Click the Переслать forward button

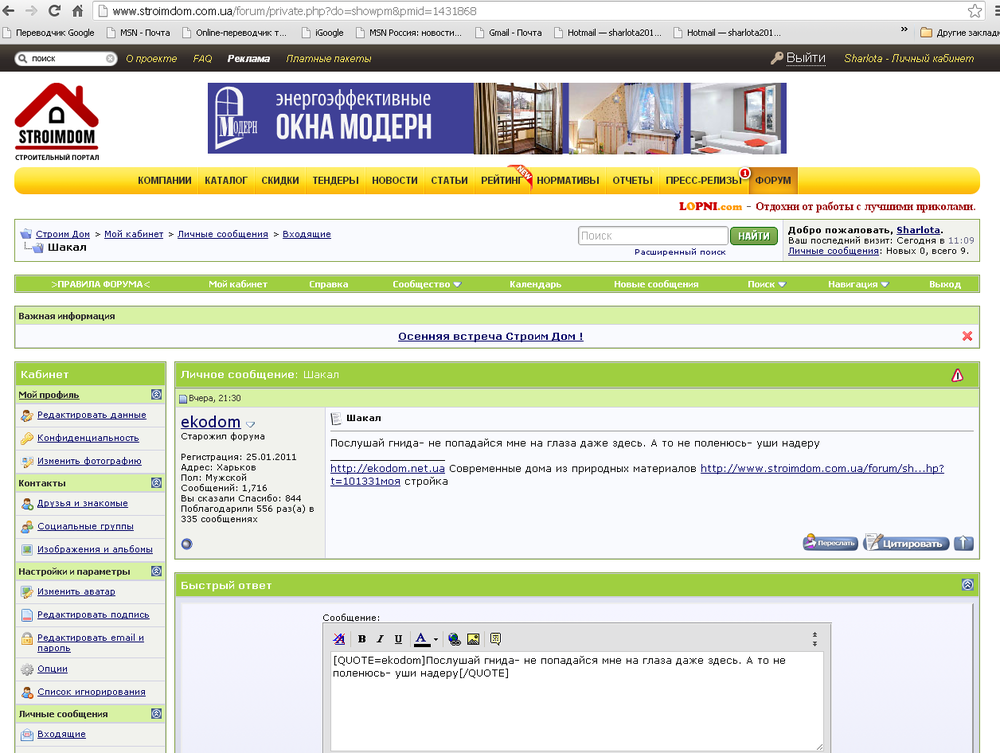pos(830,543)
